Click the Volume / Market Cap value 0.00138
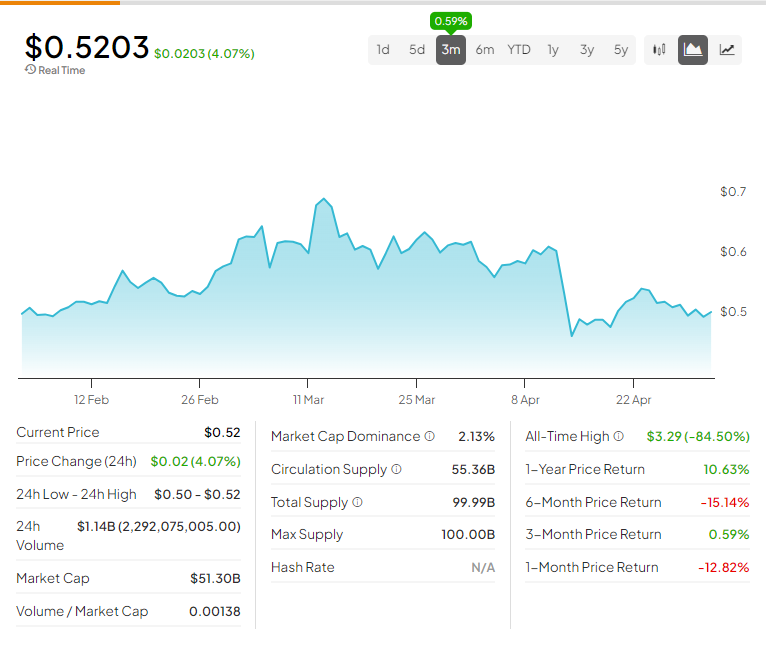 pyautogui.click(x=215, y=611)
